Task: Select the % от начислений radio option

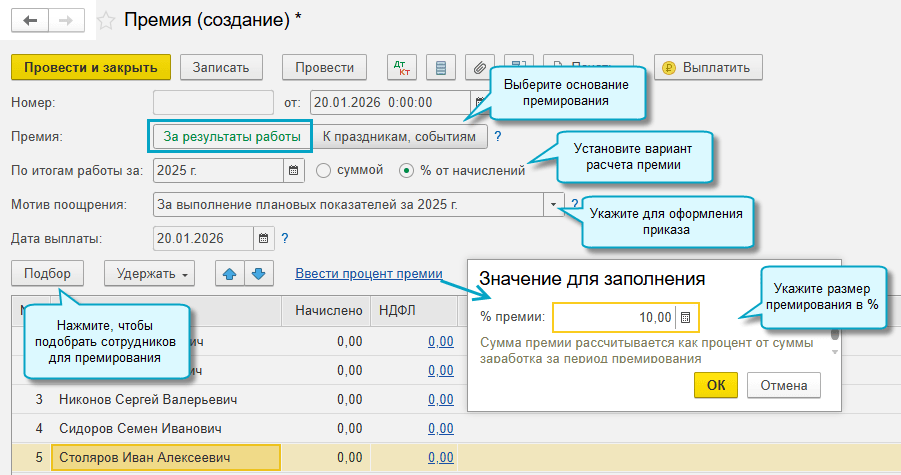Action: pyautogui.click(x=406, y=170)
